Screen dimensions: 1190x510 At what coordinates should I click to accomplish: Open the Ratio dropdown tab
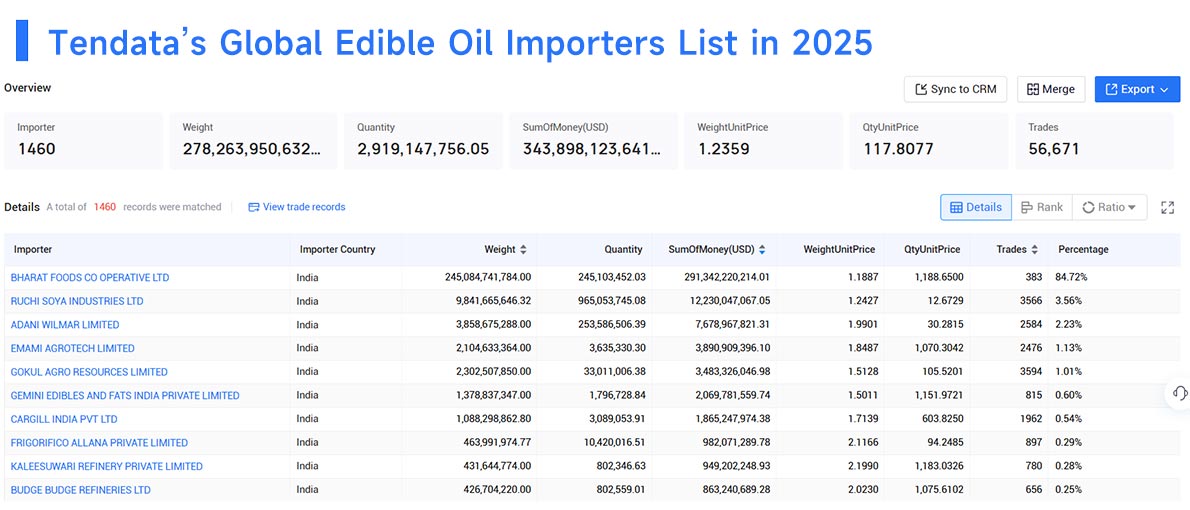1109,207
